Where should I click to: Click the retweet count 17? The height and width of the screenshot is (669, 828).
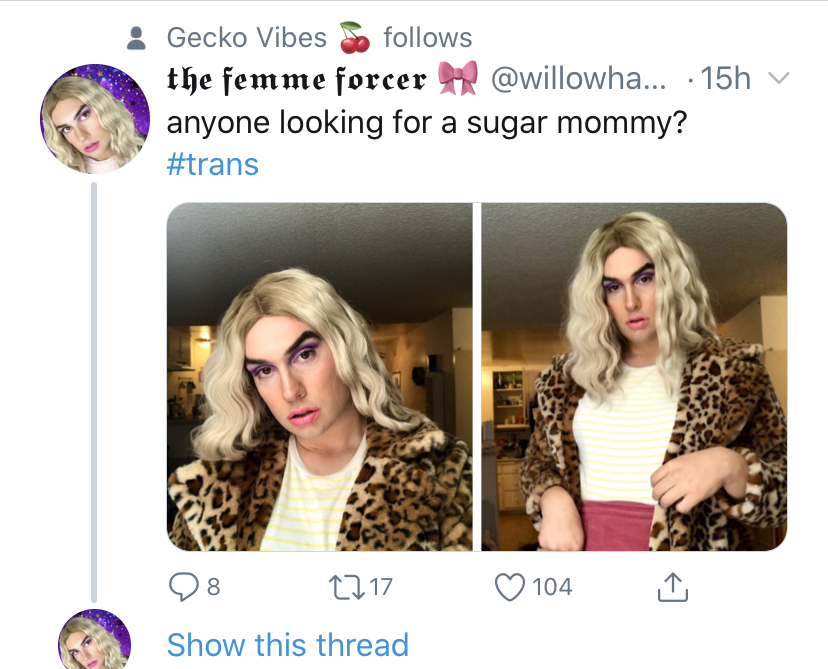coord(381,587)
